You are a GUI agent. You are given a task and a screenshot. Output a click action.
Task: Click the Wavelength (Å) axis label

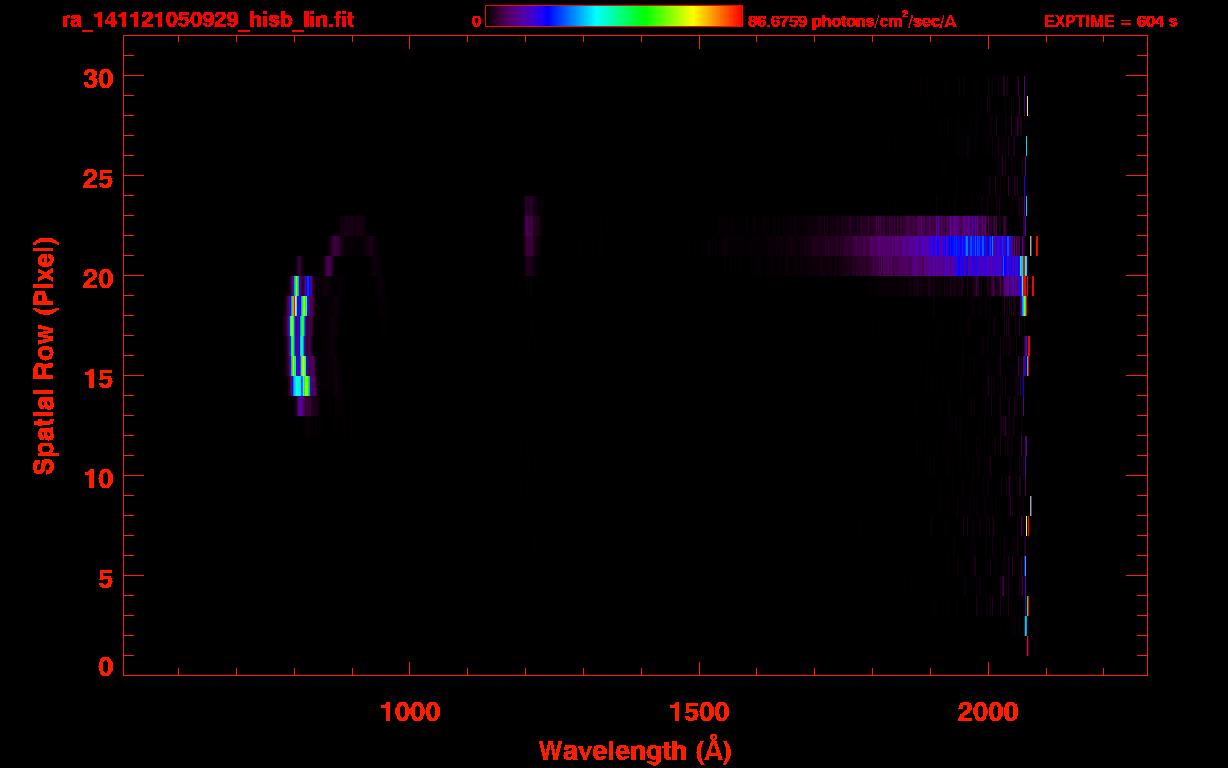tap(634, 750)
